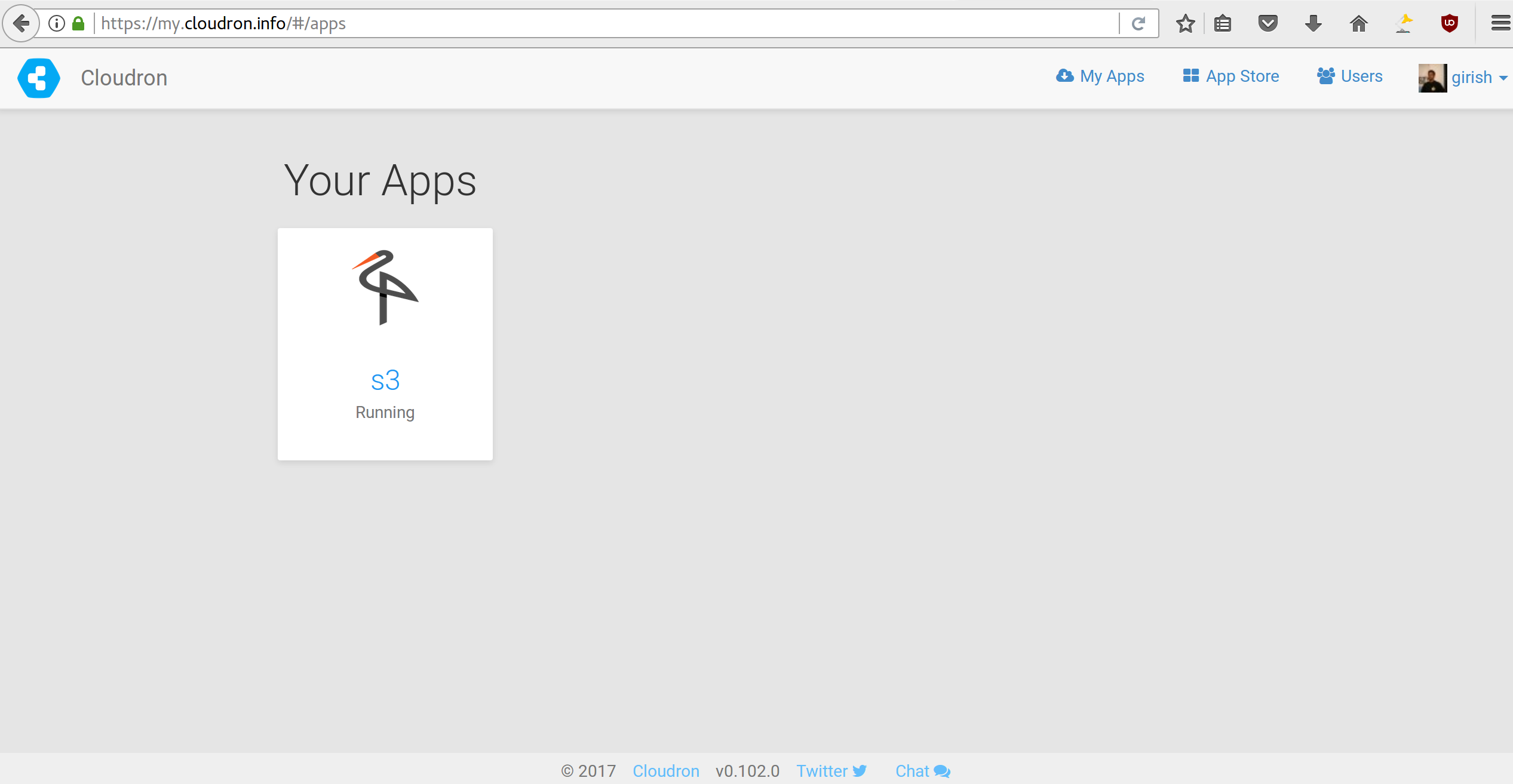Open the Firefox hamburger menu
1513x784 pixels.
pos(1500,23)
